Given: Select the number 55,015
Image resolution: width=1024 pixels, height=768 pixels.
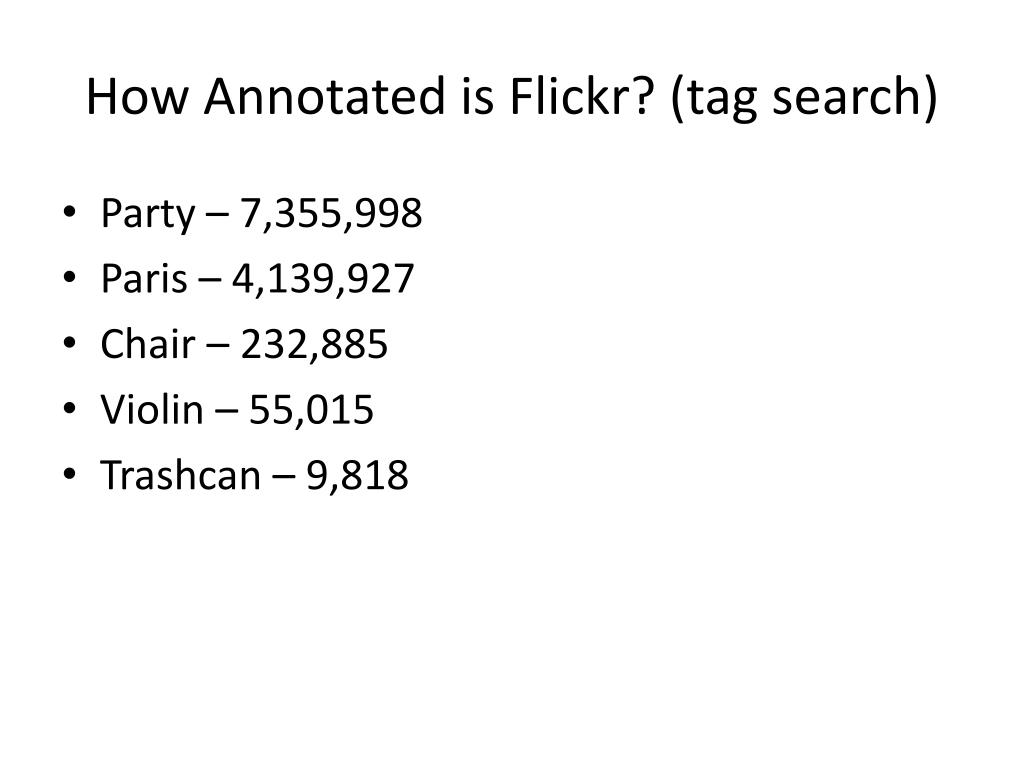Looking at the screenshot, I should click(x=312, y=410).
